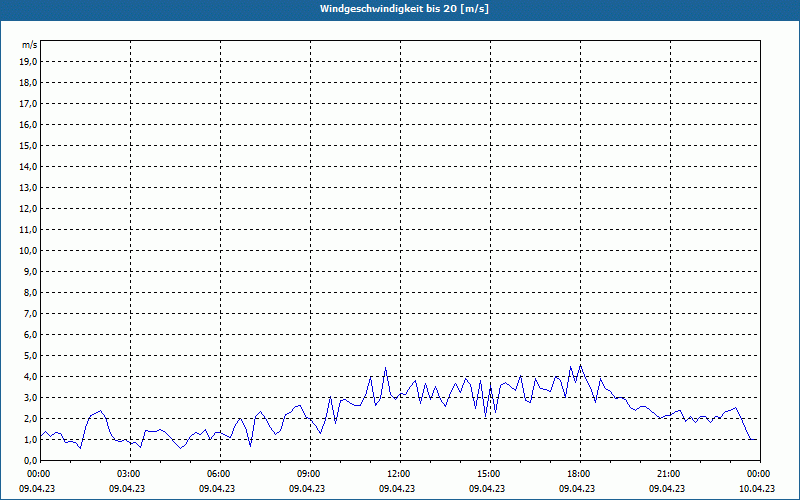Click the 'm/s' unit label on the y-axis
Viewport: 800px width, 500px height.
pos(30,45)
